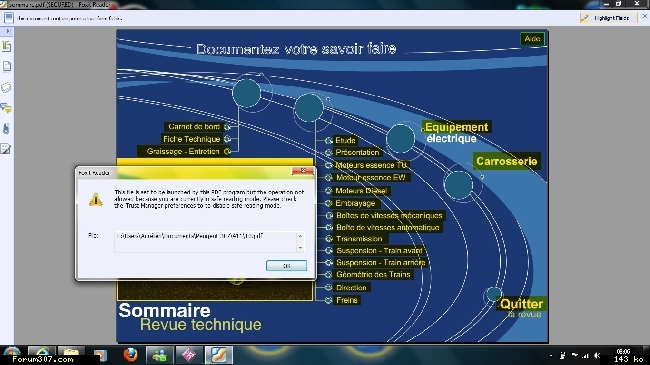Open the Freins section link
Screen dimensions: 650x365
click(x=347, y=300)
